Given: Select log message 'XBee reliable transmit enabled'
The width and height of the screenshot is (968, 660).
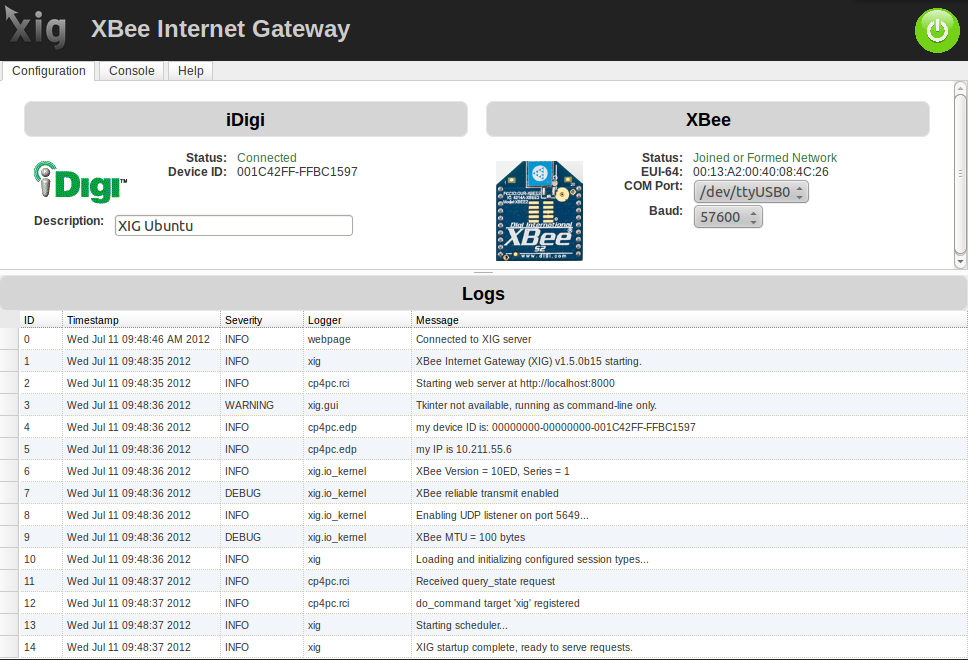Looking at the screenshot, I should 487,493.
